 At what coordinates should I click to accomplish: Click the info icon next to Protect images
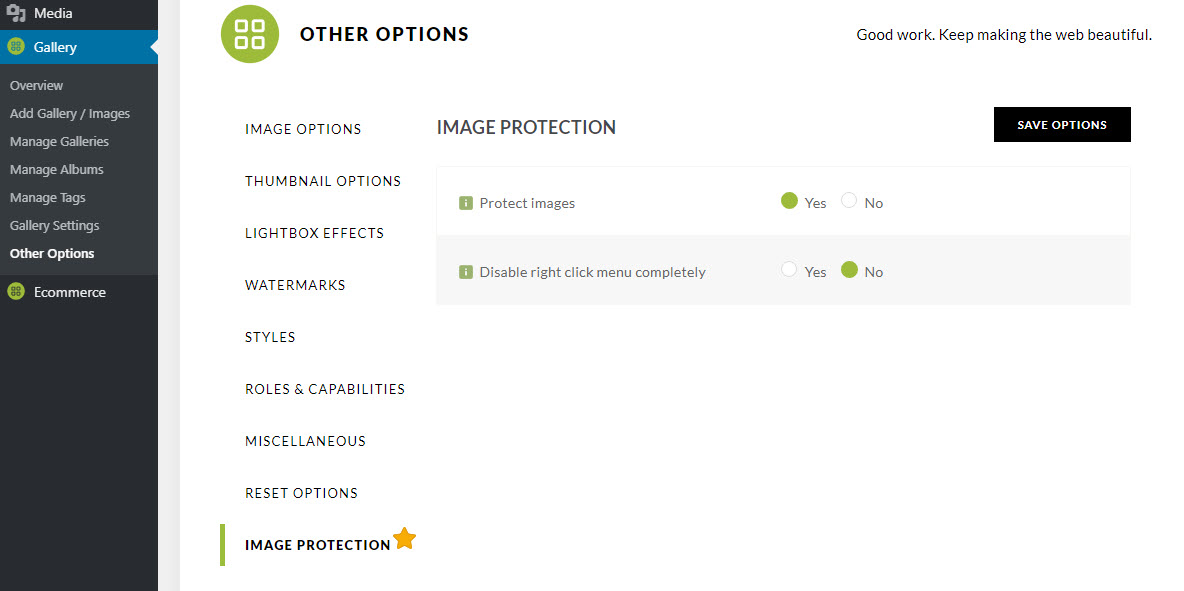[x=466, y=202]
